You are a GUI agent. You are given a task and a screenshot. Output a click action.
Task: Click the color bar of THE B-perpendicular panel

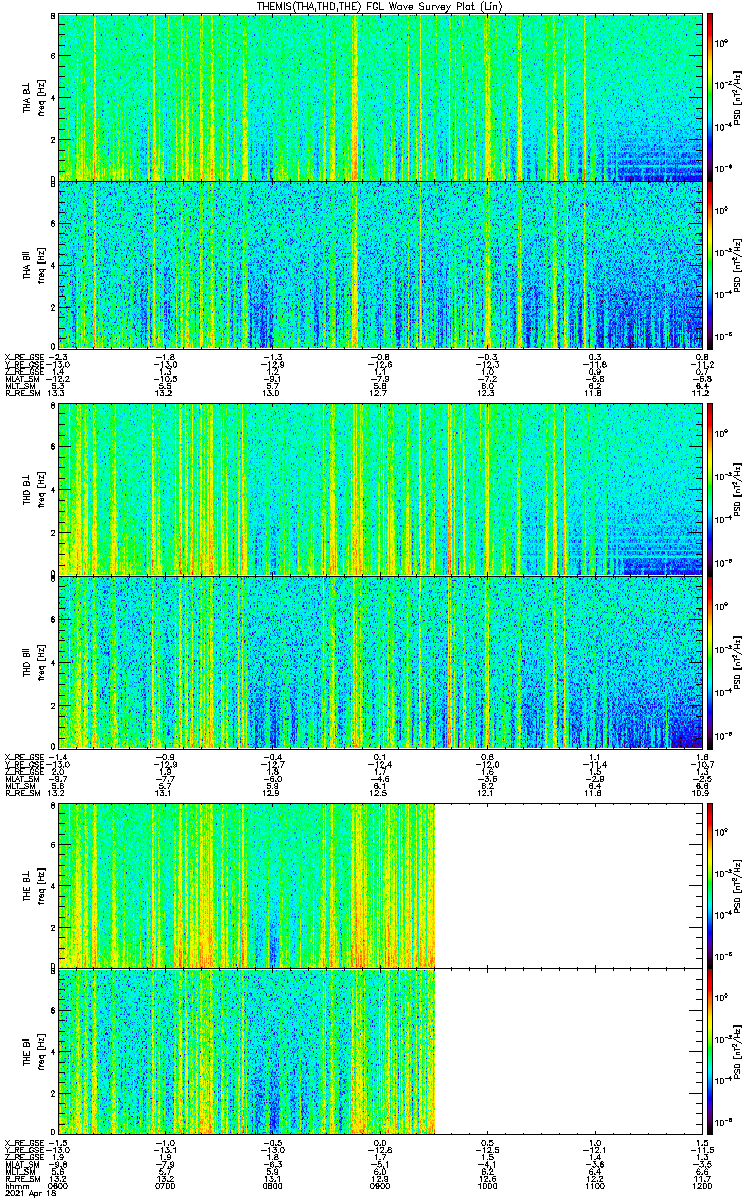[710, 885]
